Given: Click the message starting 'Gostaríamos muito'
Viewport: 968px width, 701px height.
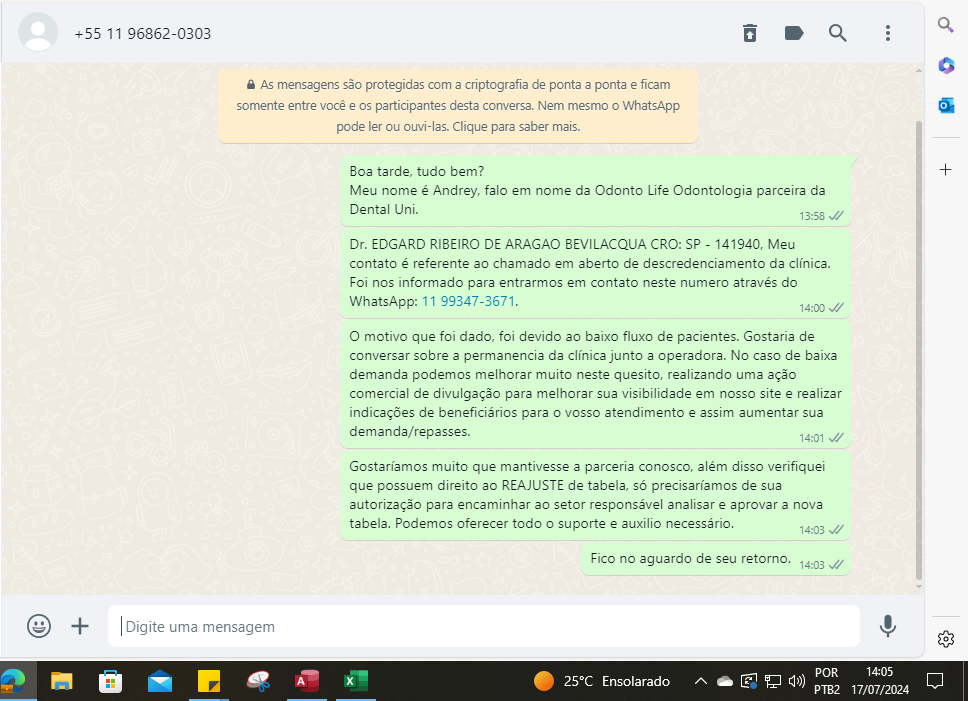Looking at the screenshot, I should [595, 495].
